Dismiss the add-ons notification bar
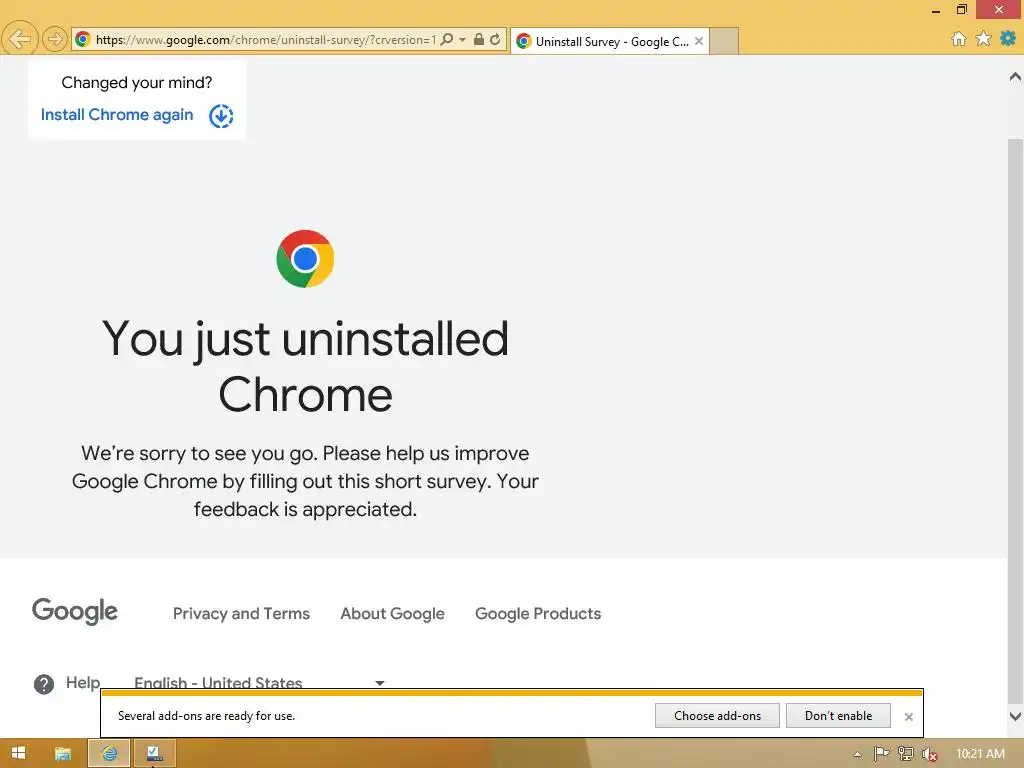Image resolution: width=1024 pixels, height=768 pixels. (x=908, y=716)
